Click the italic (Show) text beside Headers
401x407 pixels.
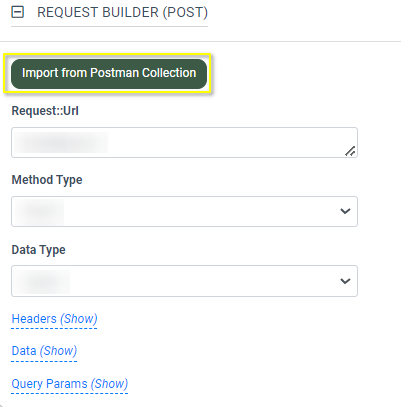tap(79, 319)
